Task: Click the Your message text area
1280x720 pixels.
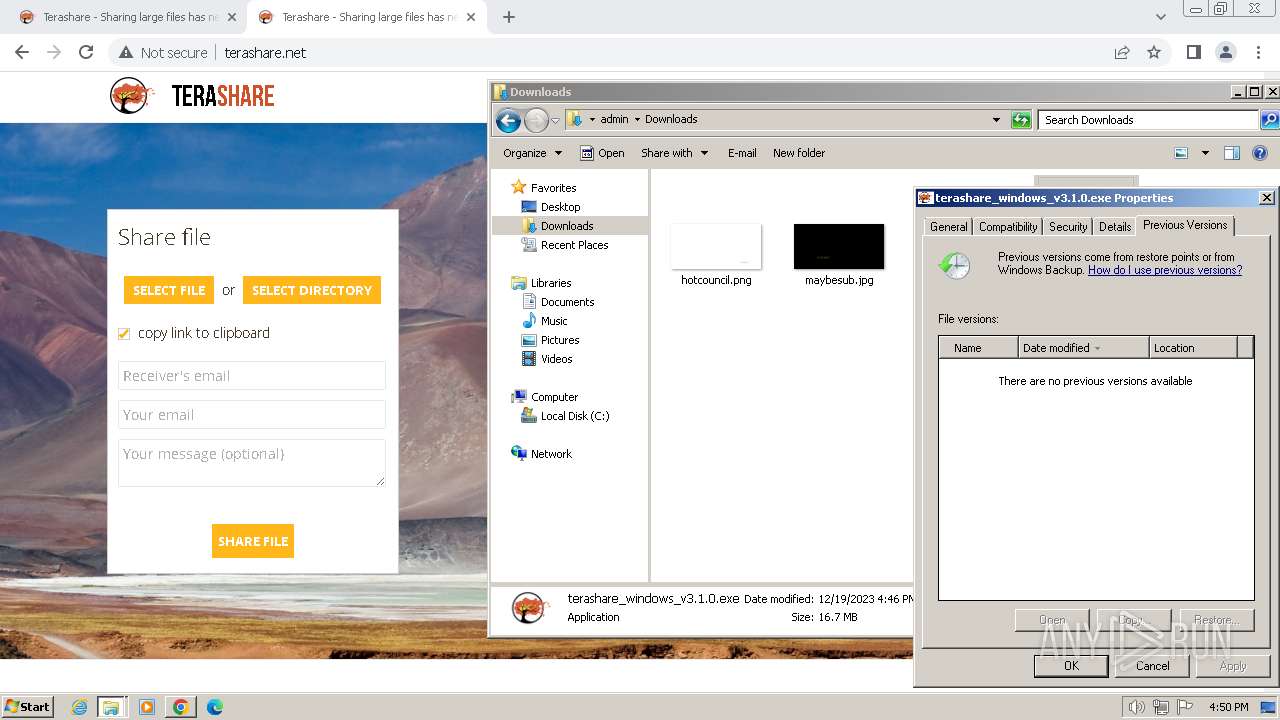Action: [x=252, y=463]
